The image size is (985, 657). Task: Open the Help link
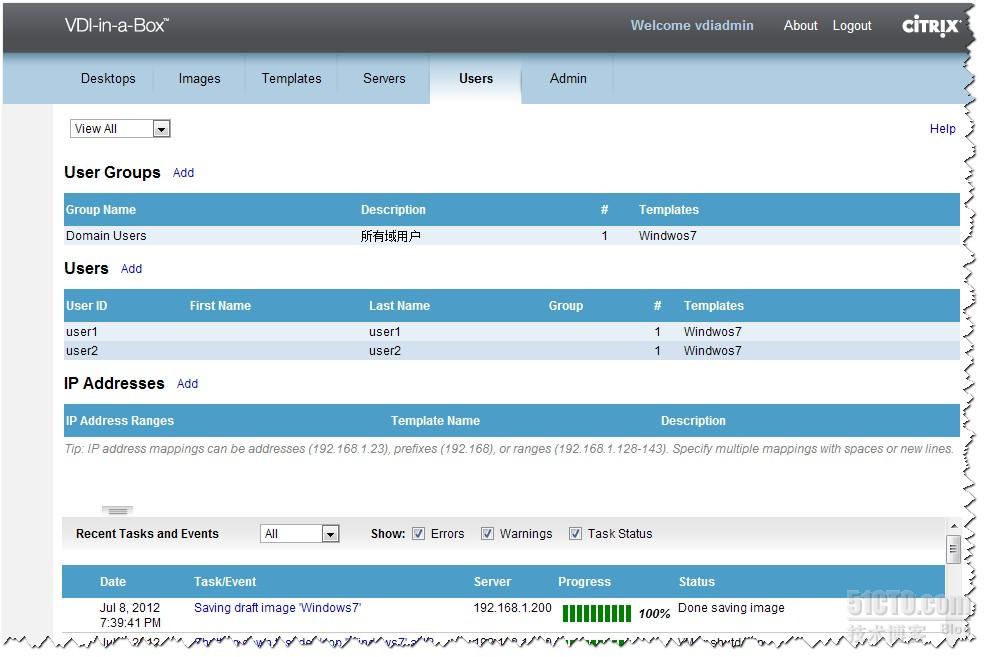point(942,129)
